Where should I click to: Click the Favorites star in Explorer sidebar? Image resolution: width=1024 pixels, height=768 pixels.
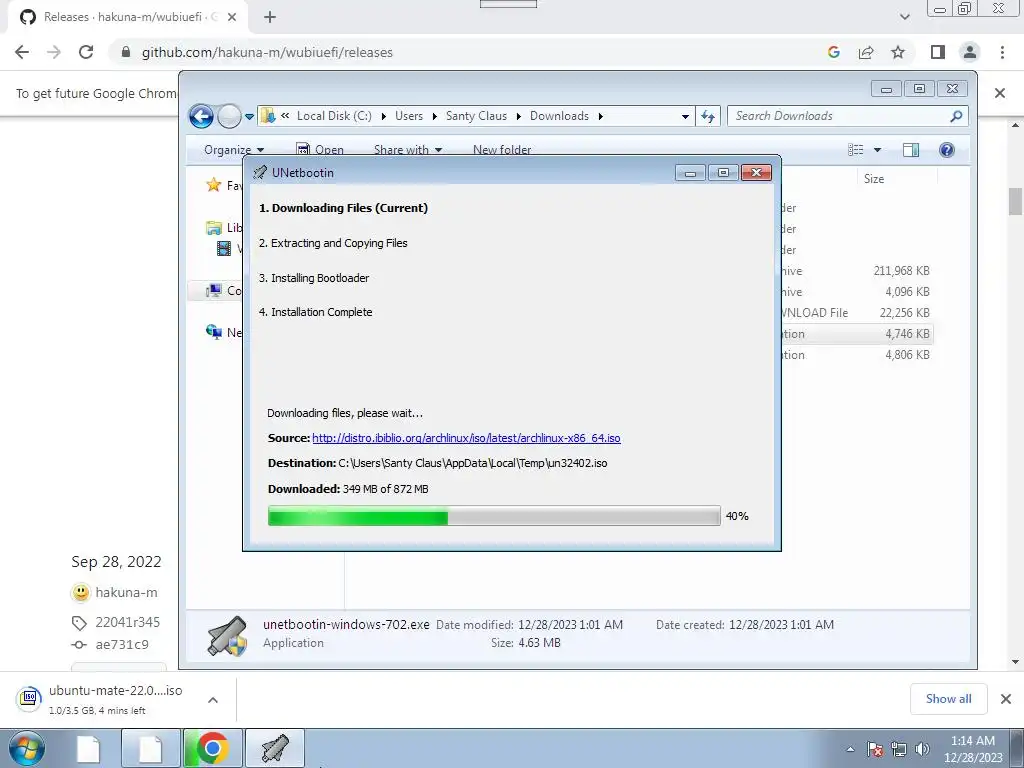214,185
